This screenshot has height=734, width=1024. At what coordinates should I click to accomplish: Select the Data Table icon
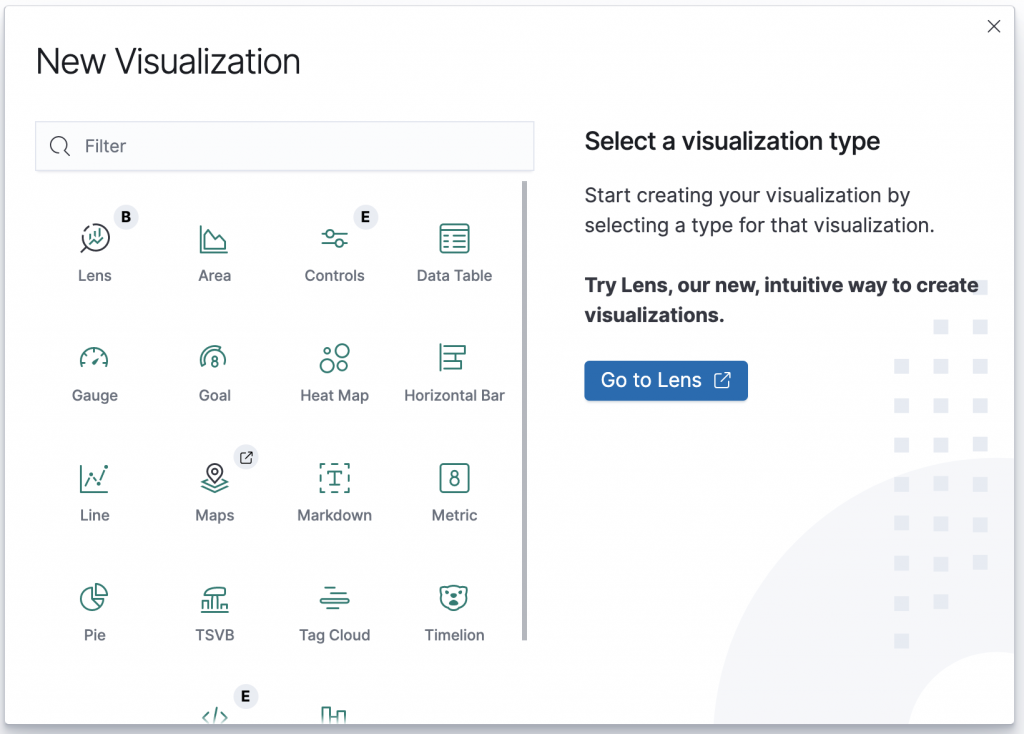click(x=454, y=239)
